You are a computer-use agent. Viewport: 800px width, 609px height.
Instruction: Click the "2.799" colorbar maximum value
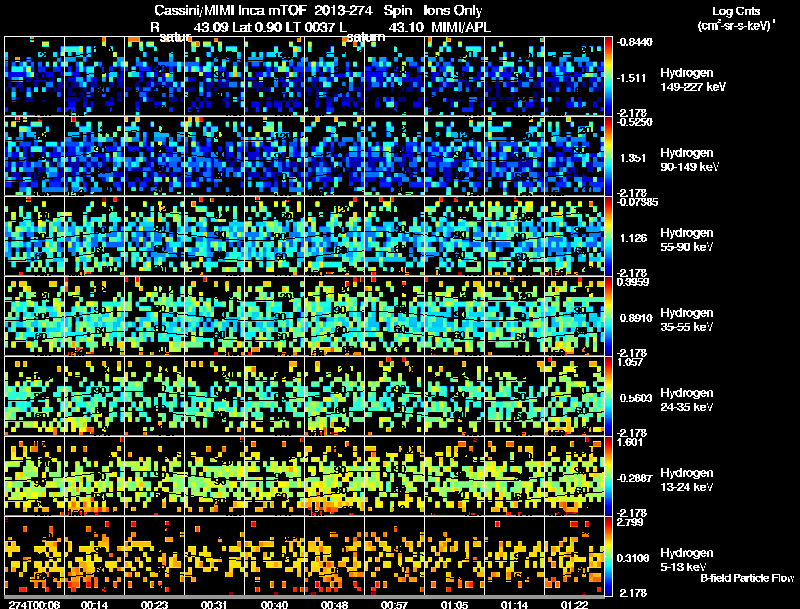[630, 522]
